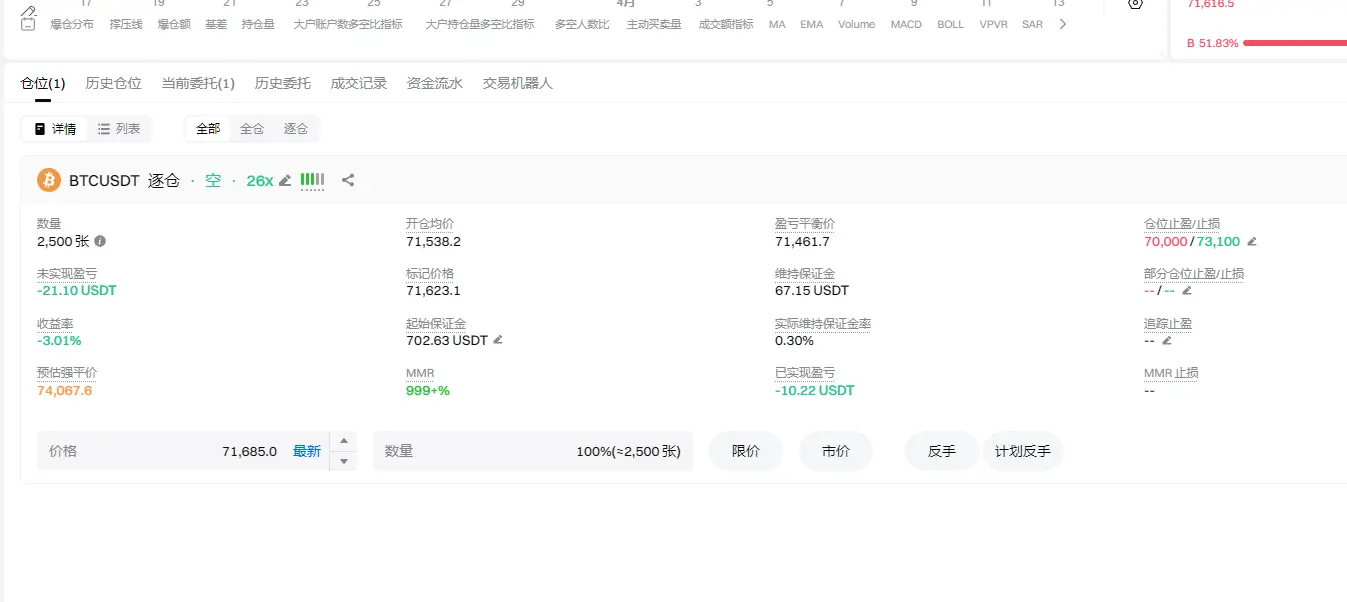Click the 未实现盈亏 label
This screenshot has height=602, width=1347.
pyautogui.click(x=67, y=274)
